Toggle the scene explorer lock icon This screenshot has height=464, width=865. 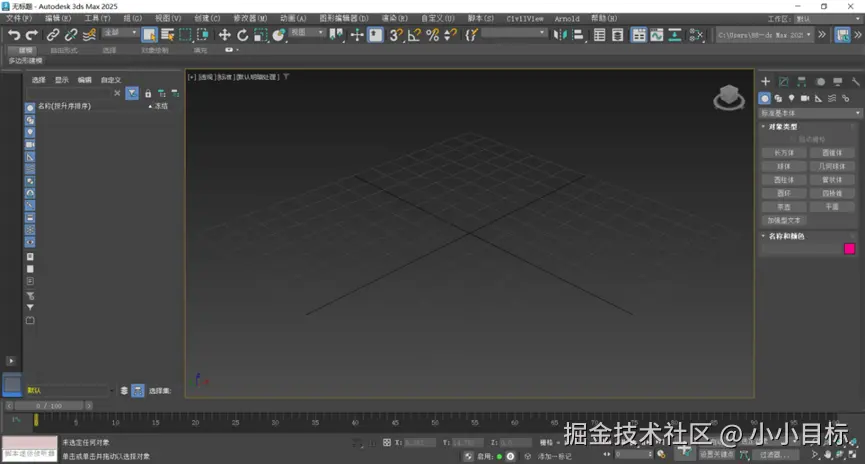(148, 94)
